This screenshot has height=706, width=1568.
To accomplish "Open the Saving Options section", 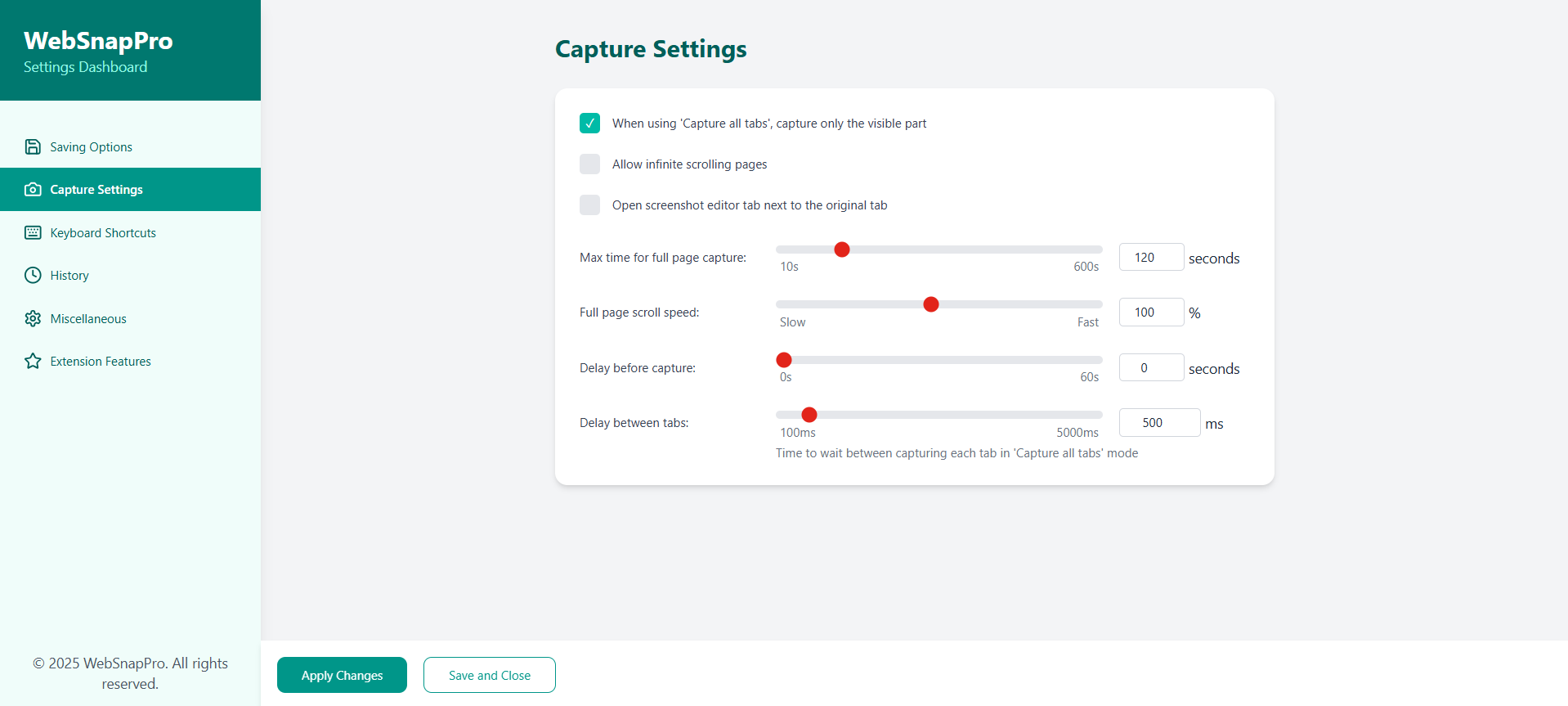I will click(x=91, y=147).
